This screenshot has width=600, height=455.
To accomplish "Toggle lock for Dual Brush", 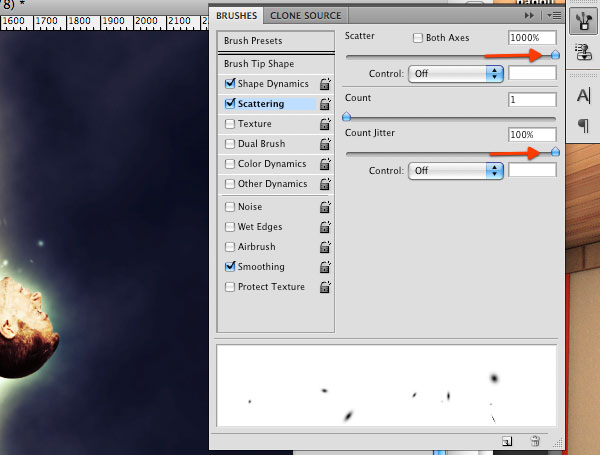I will (325, 144).
